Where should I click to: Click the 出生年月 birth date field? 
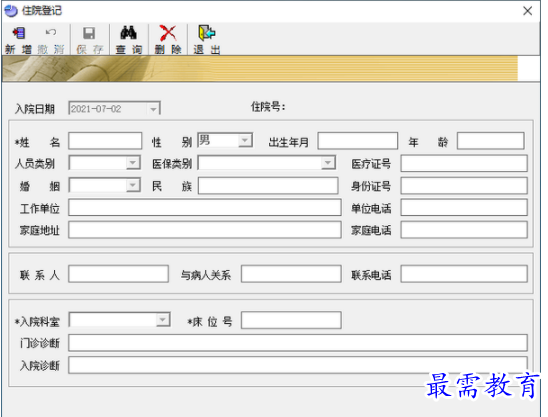358,141
